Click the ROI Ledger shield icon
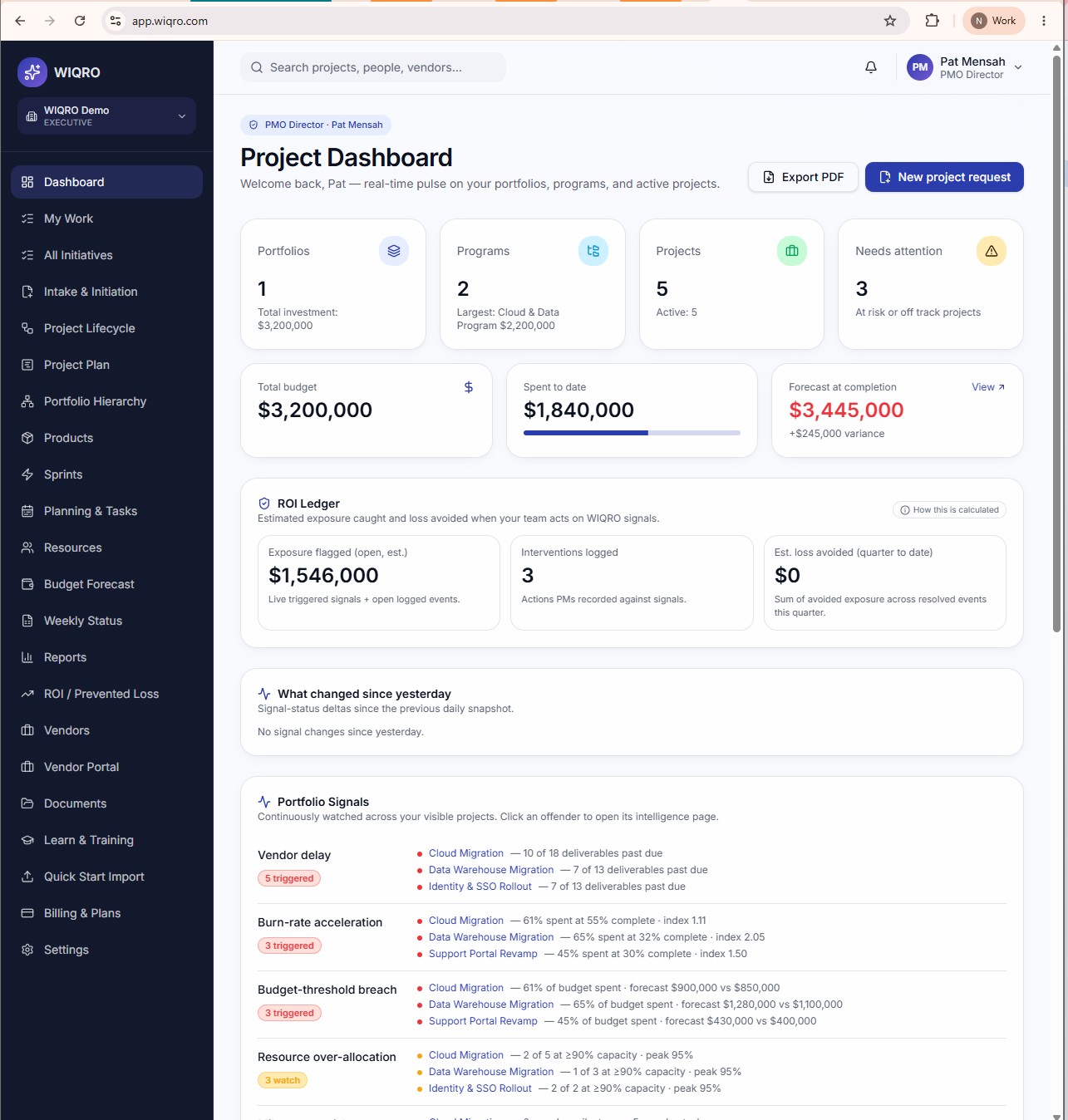 (264, 504)
